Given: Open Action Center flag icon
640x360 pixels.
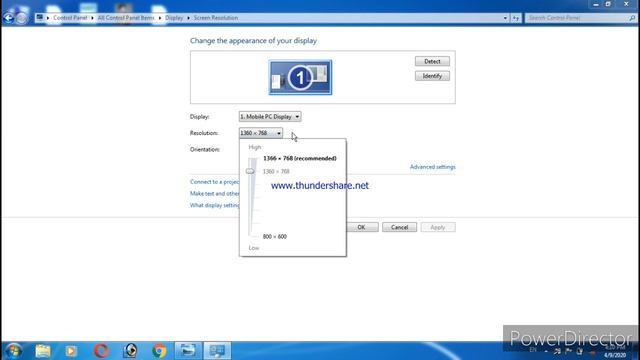Looking at the screenshot, I should pyautogui.click(x=568, y=351).
